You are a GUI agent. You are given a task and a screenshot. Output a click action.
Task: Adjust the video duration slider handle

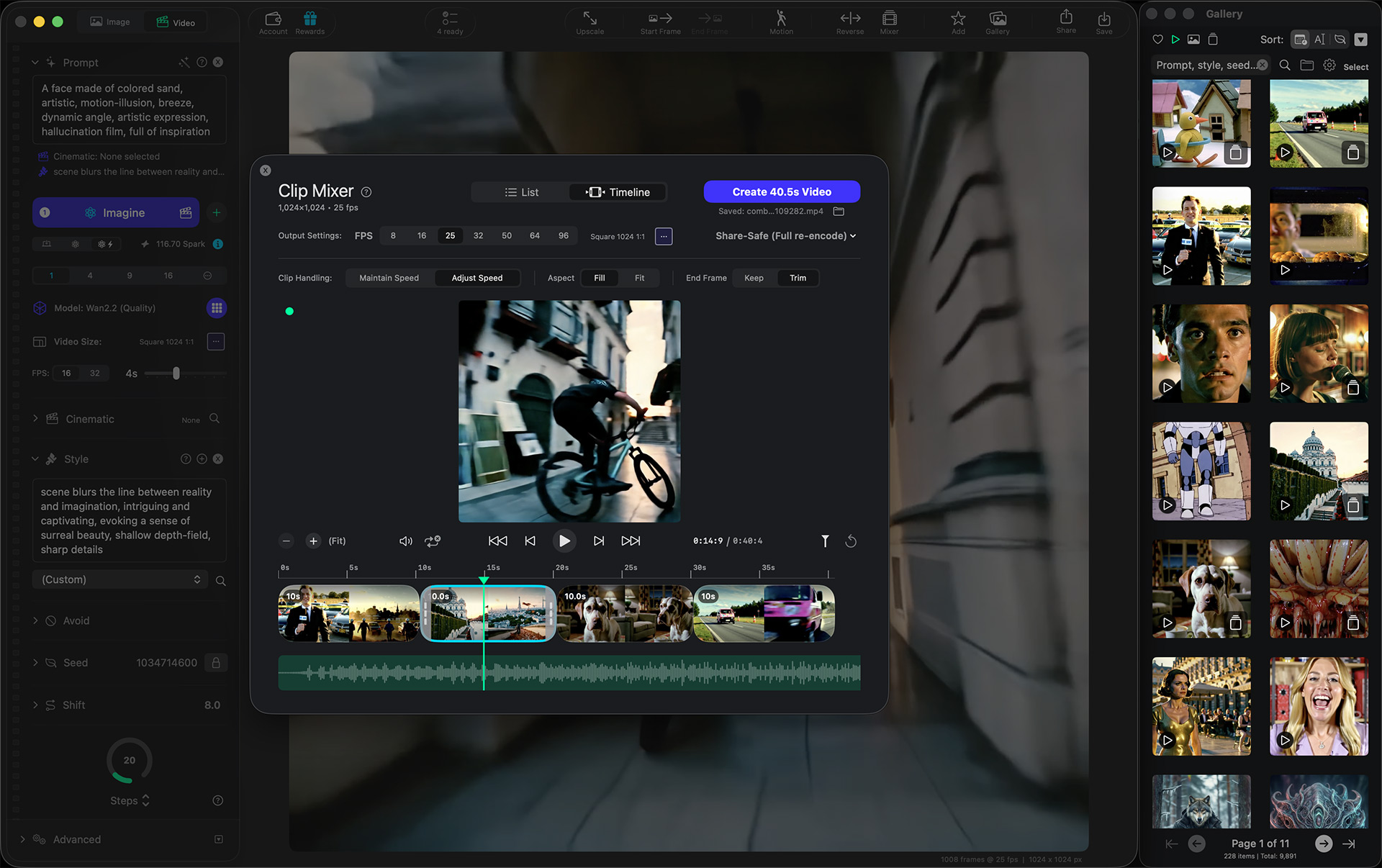pos(176,374)
